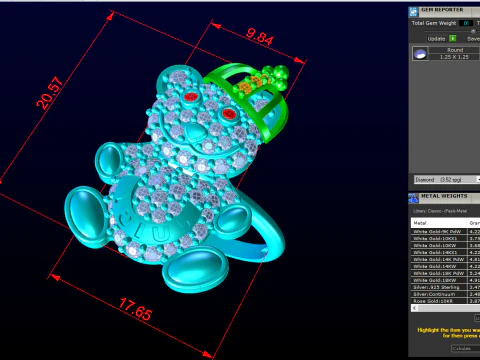The width and height of the screenshot is (480, 360).
Task: Click the Calculate button
Action: coord(465,348)
